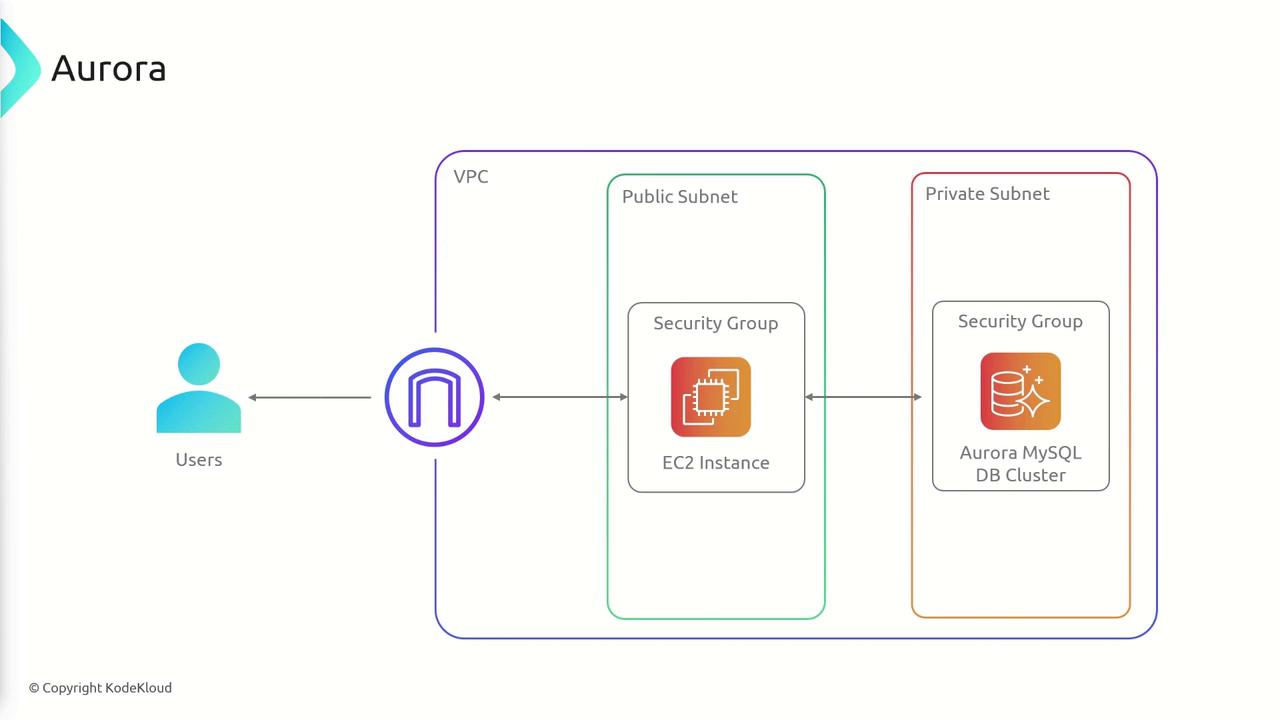Click the "EC2 Instance" caption
The height and width of the screenshot is (720, 1280).
tap(716, 463)
